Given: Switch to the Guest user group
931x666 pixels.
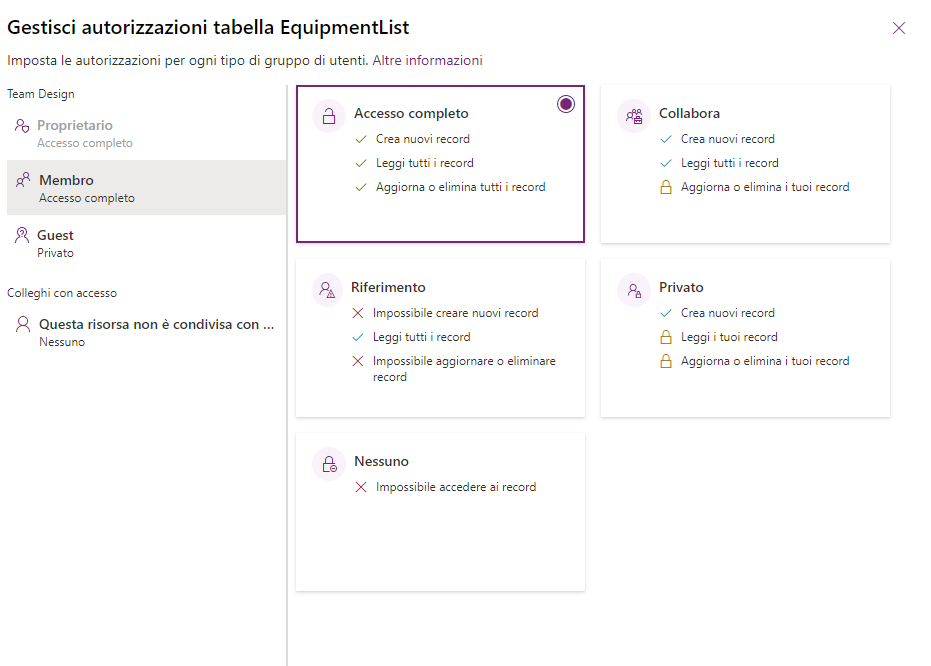Looking at the screenshot, I should [x=146, y=243].
